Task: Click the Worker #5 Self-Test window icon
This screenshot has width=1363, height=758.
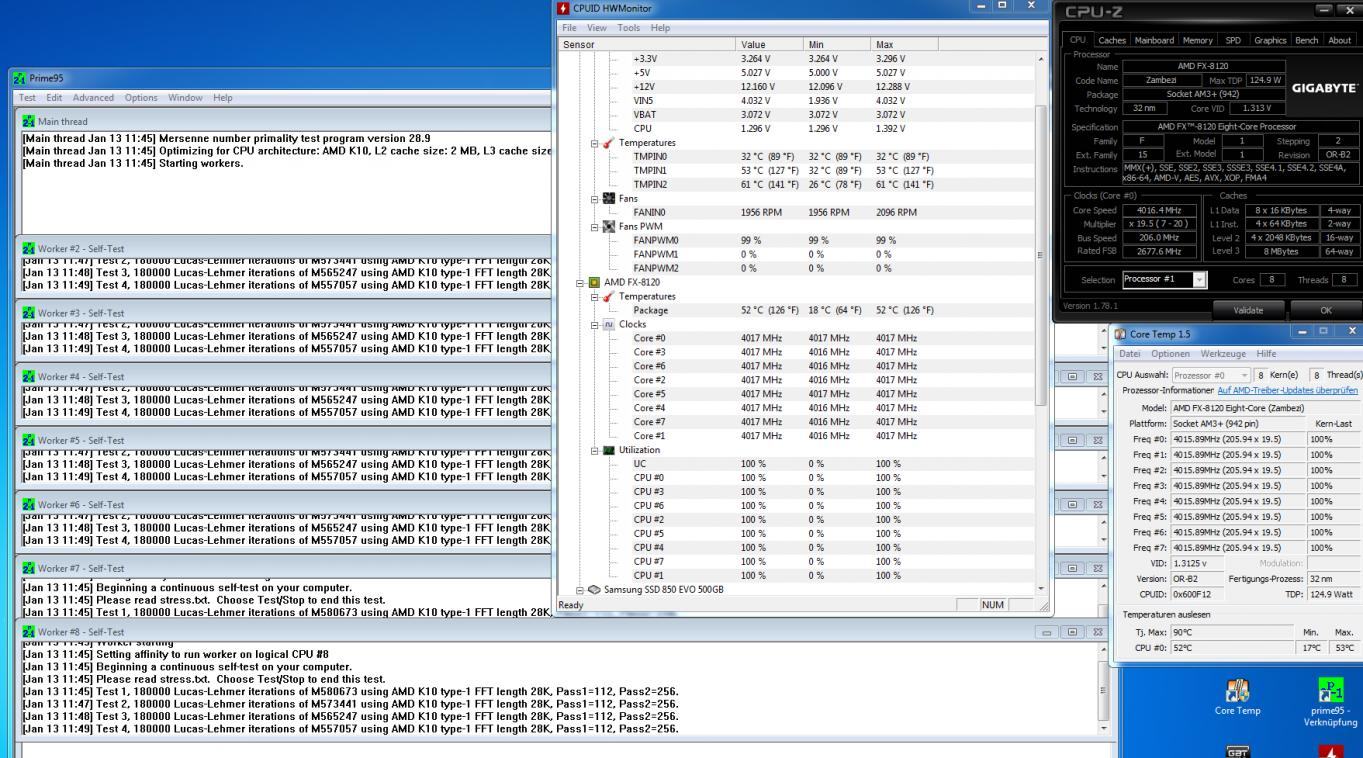Action: (x=28, y=441)
